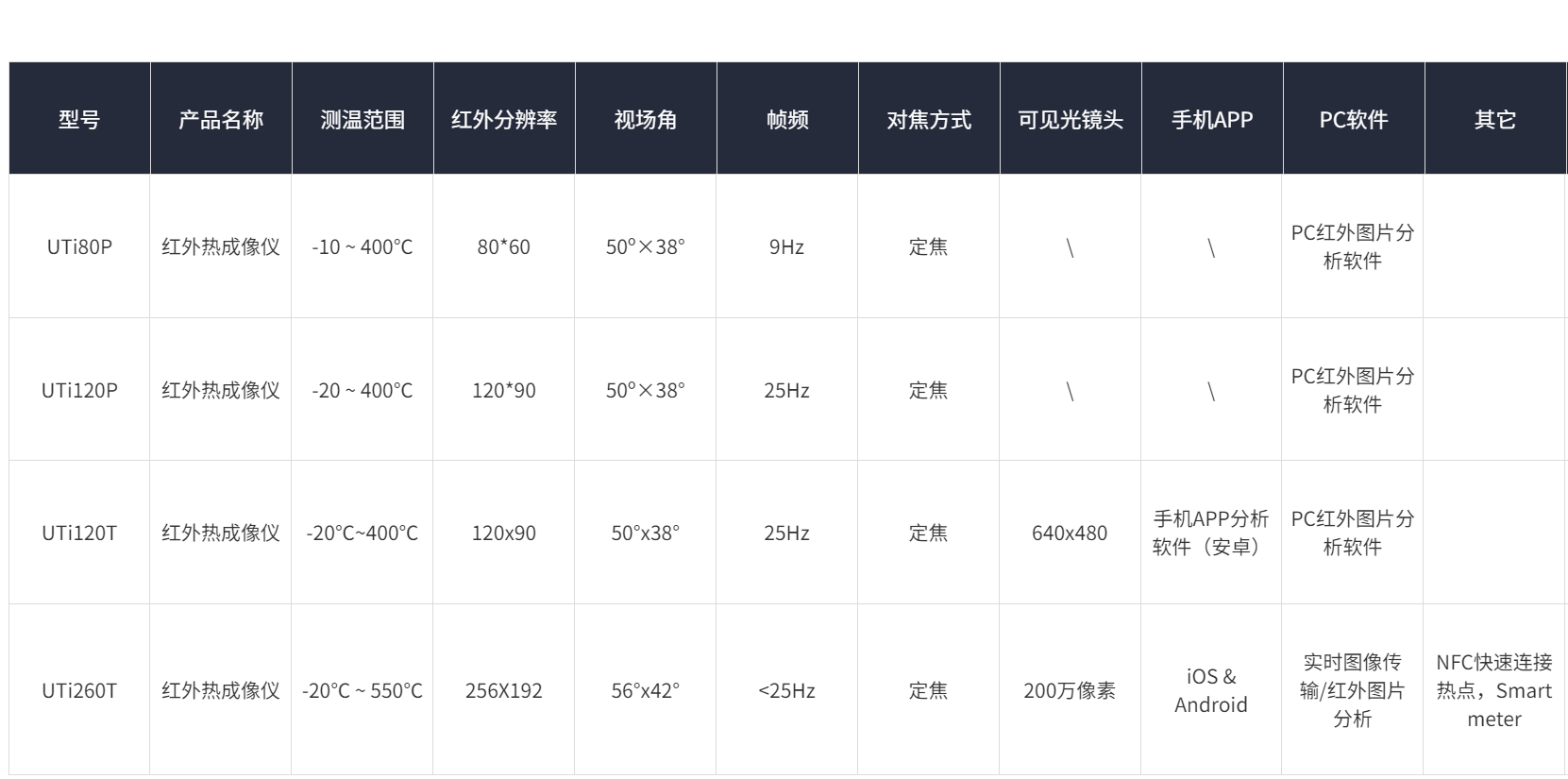The width and height of the screenshot is (1568, 779).
Task: Select the UTi120P model cell
Action: (79, 391)
